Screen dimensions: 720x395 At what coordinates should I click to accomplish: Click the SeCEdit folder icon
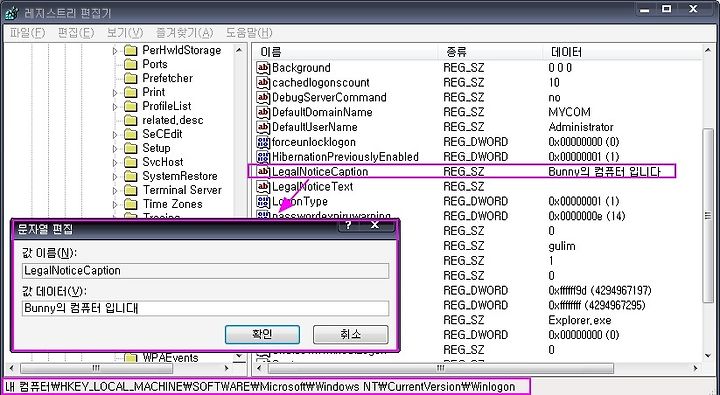tap(131, 134)
